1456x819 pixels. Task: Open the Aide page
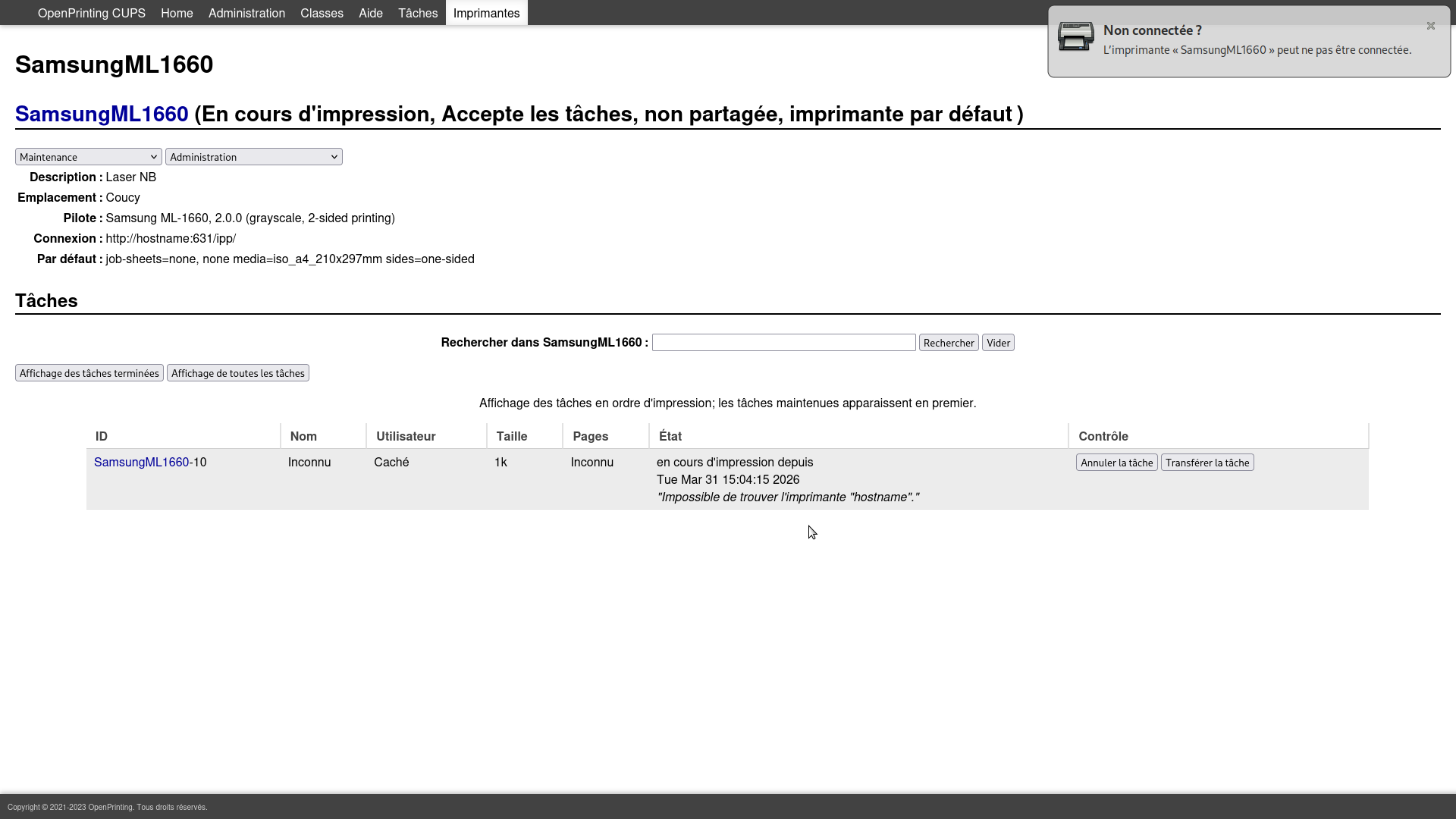click(370, 13)
